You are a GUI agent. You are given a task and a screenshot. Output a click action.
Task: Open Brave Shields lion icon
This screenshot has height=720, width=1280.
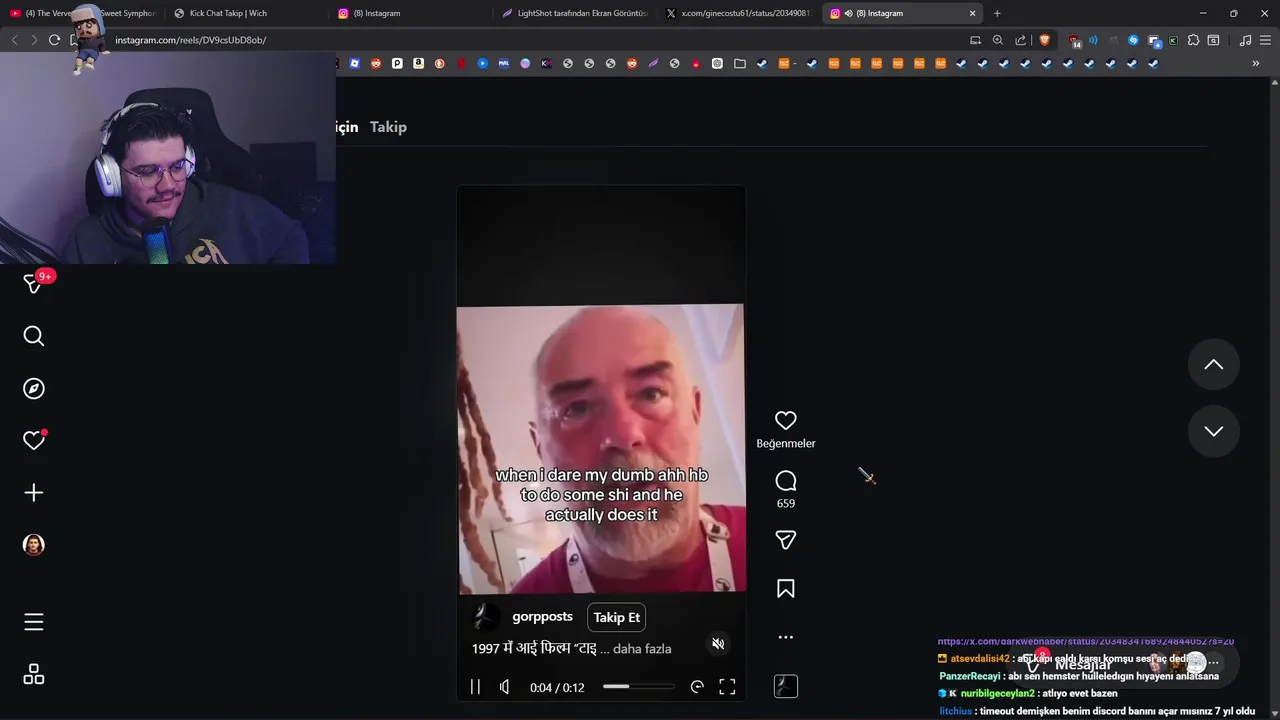(1045, 40)
